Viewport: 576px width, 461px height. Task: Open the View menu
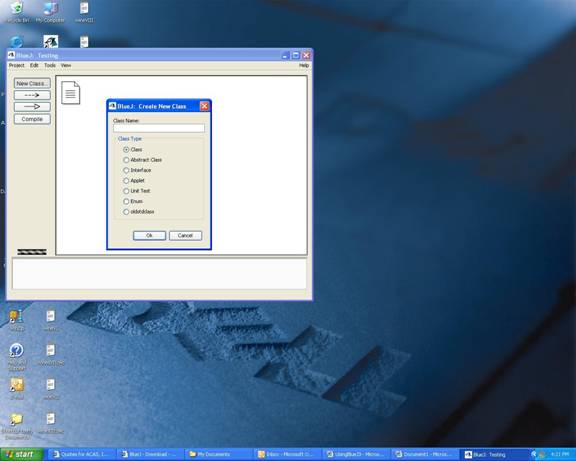(x=66, y=65)
